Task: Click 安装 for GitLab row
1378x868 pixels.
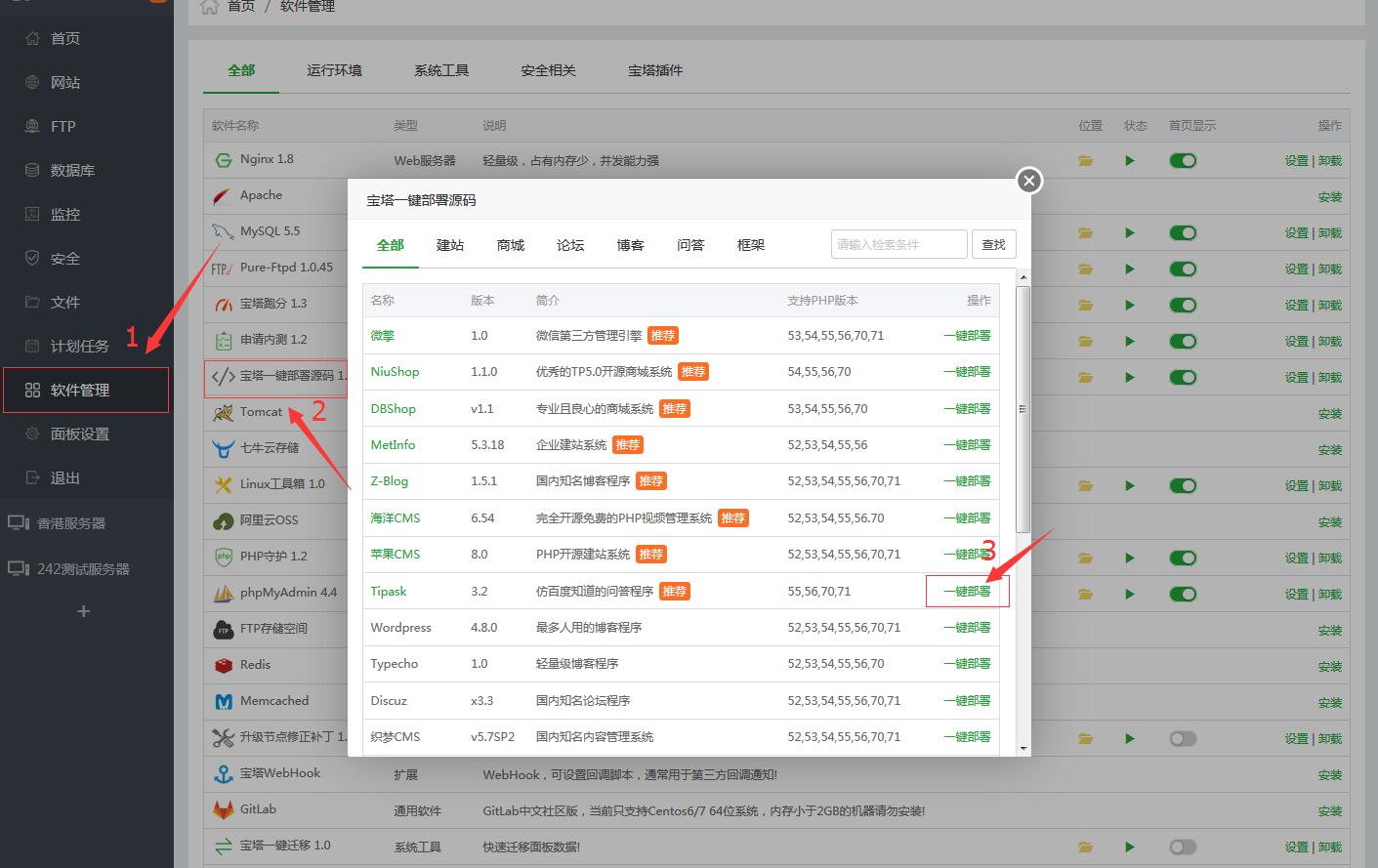Action: point(1330,811)
